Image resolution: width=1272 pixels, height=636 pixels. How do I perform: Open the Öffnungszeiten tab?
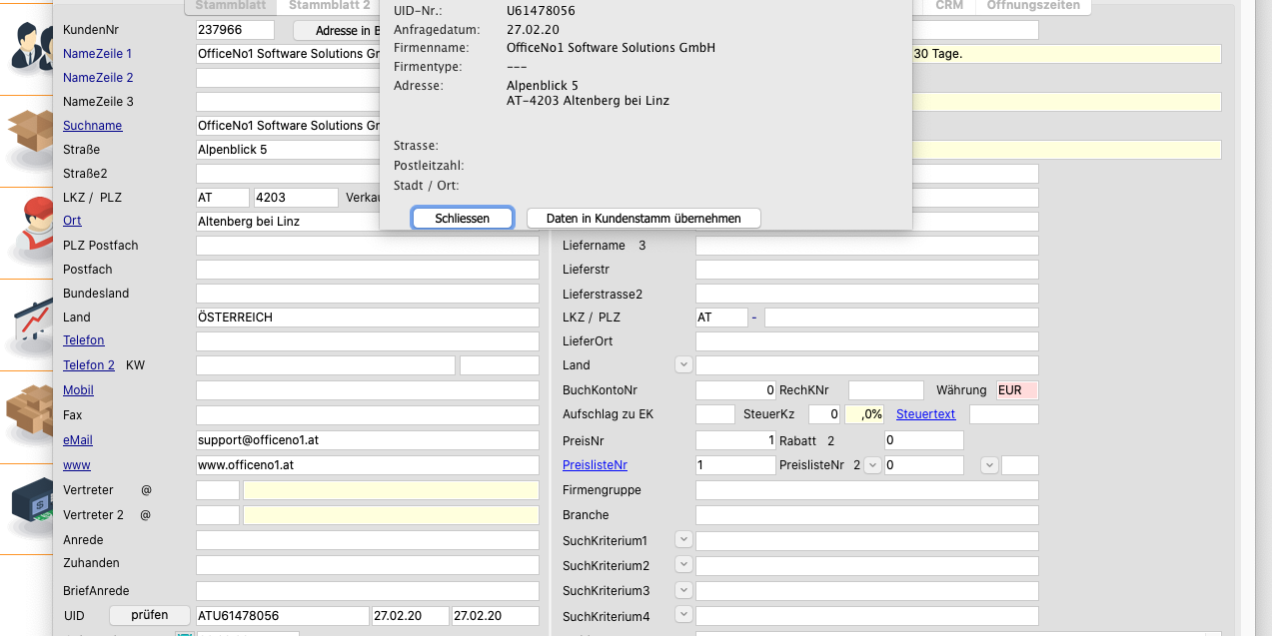pyautogui.click(x=1033, y=6)
